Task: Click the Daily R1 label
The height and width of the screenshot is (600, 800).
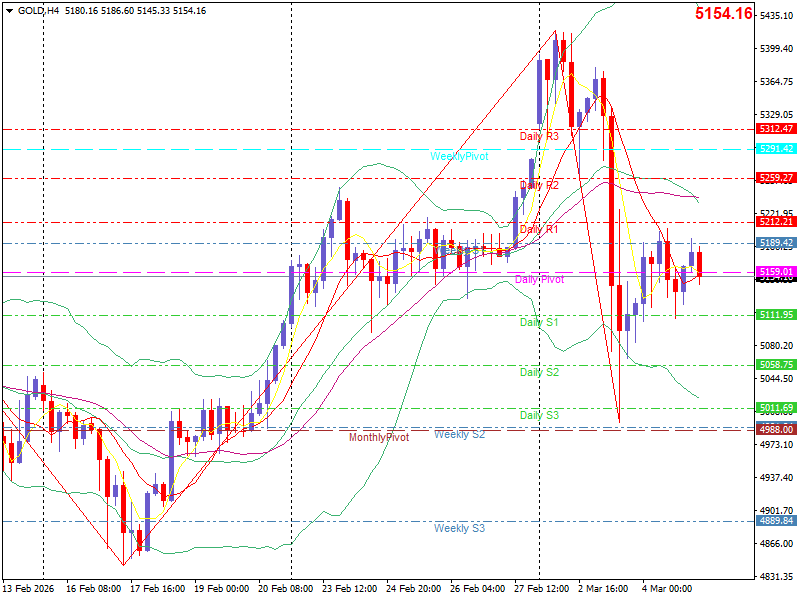Action: coord(539,229)
